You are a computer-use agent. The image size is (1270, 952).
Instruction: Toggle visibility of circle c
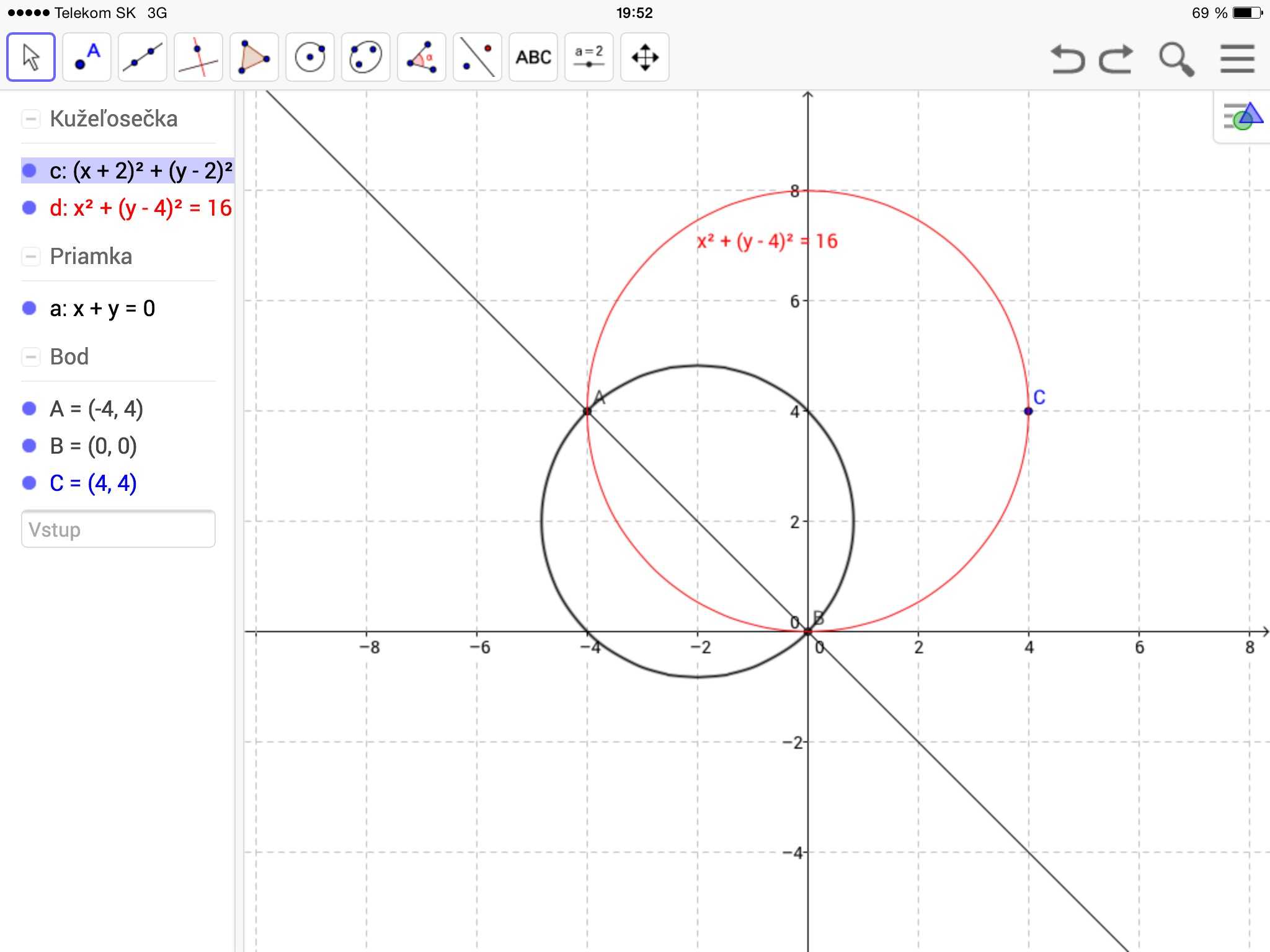[29, 170]
